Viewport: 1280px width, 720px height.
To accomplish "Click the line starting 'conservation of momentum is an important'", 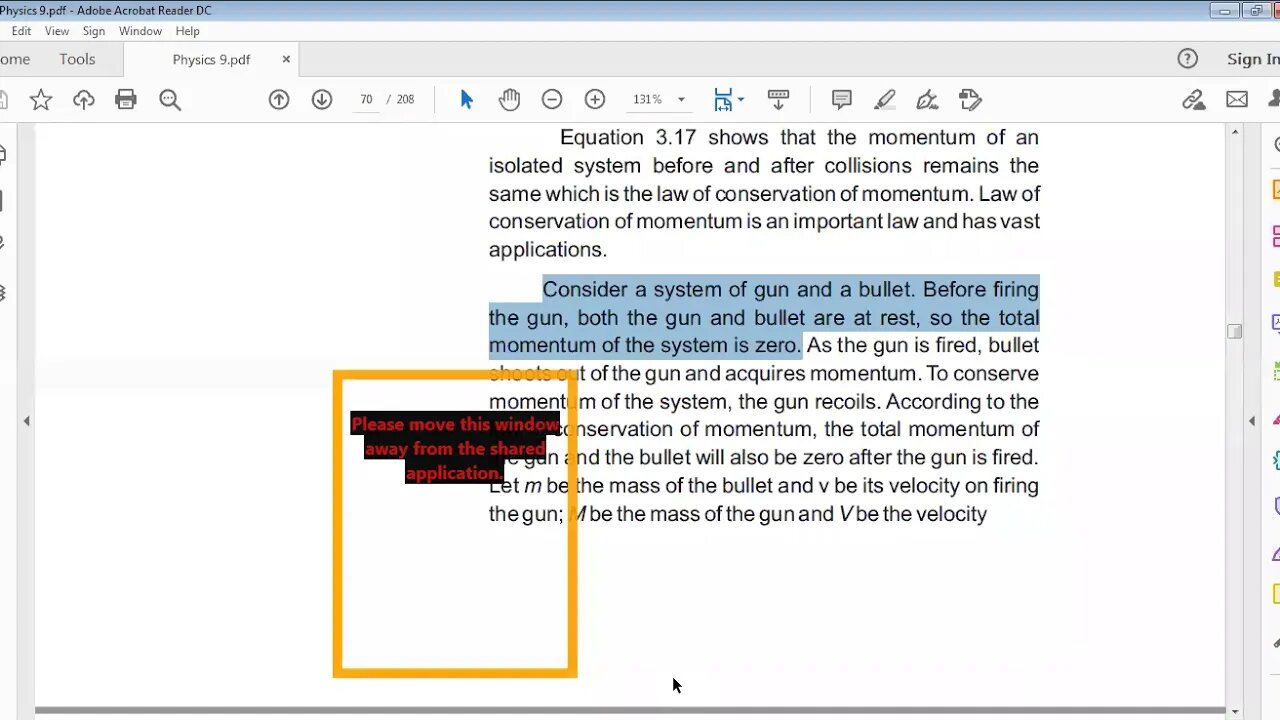I will 764,221.
